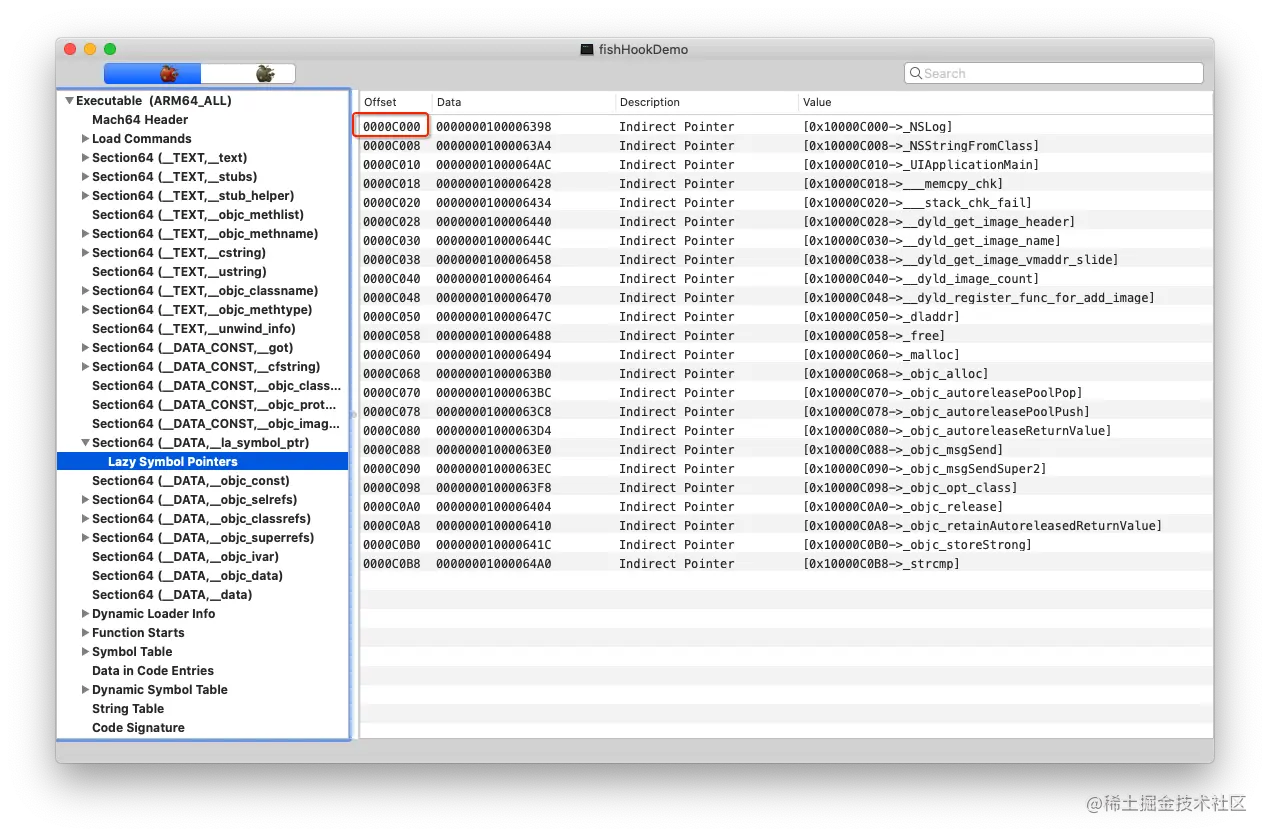The image size is (1270, 837).
Task: Click offset 0000C090 cell
Action: [392, 469]
